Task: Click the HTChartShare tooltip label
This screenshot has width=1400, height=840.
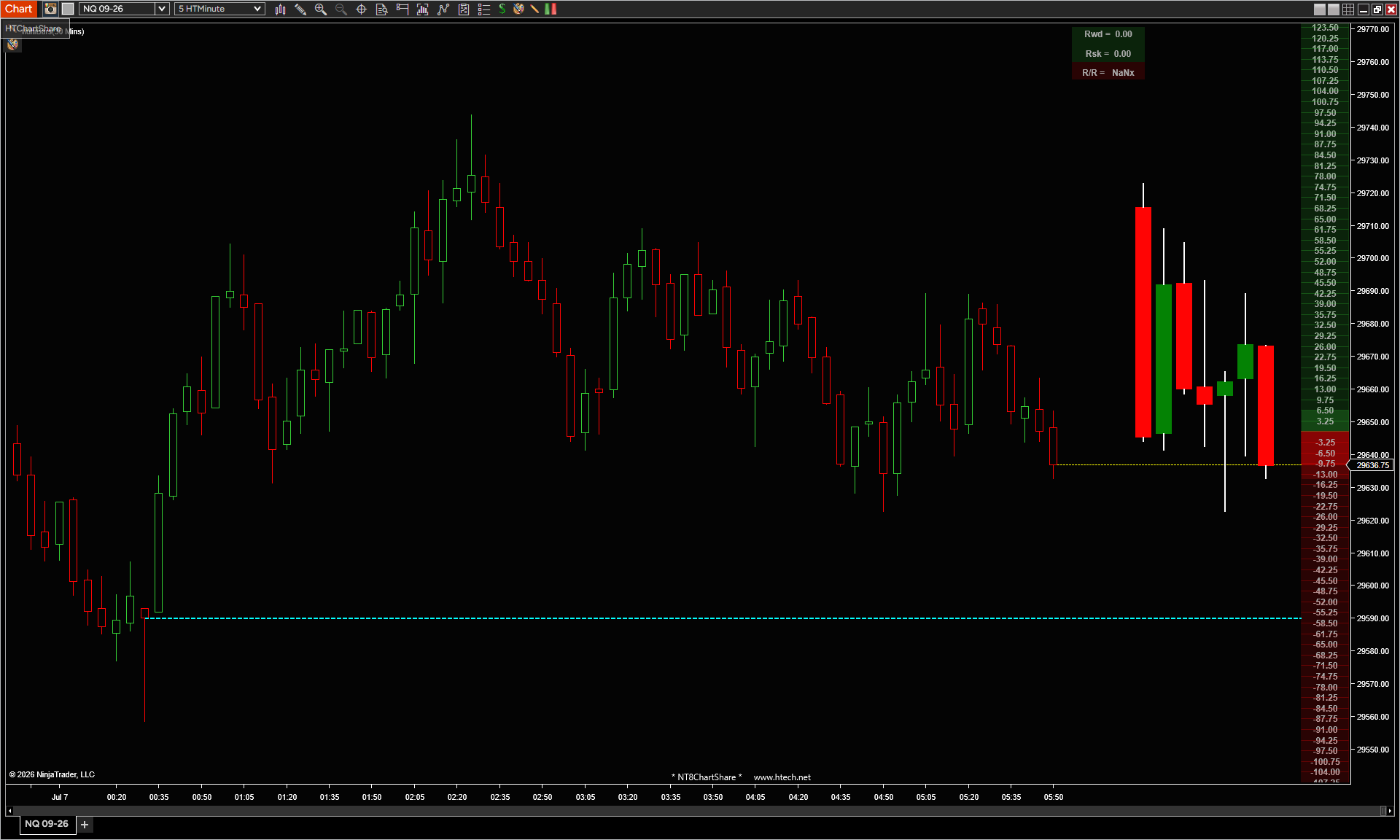Action: click(x=34, y=29)
